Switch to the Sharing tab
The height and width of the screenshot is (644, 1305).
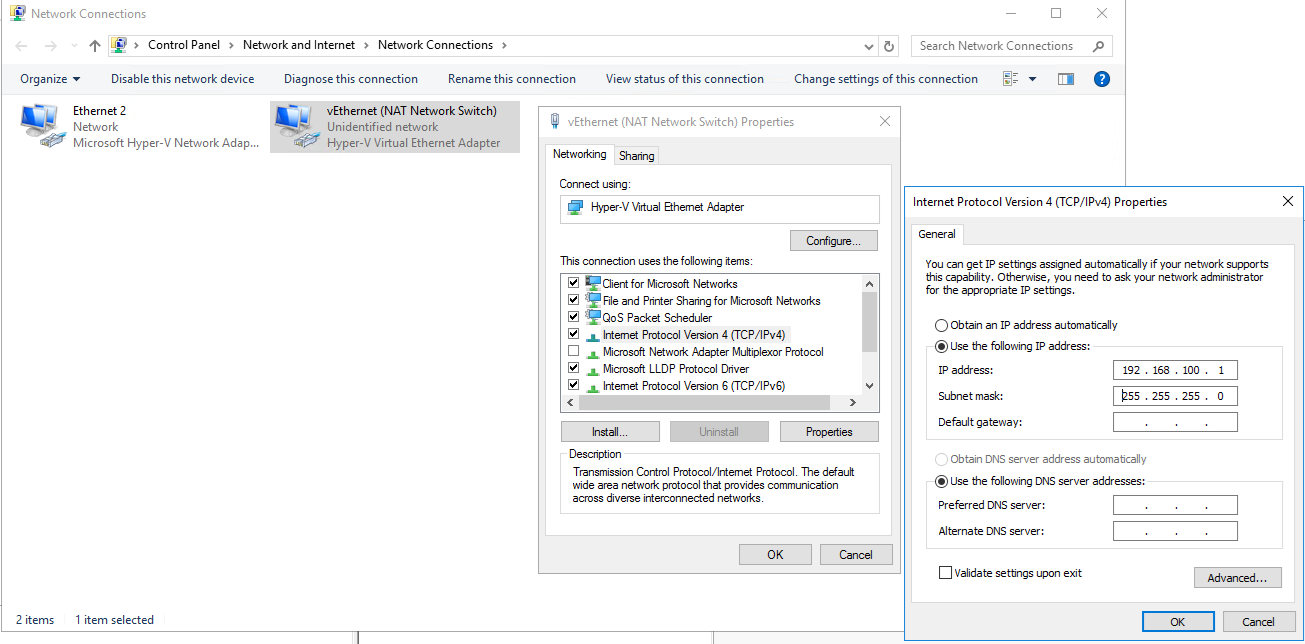[x=636, y=156]
